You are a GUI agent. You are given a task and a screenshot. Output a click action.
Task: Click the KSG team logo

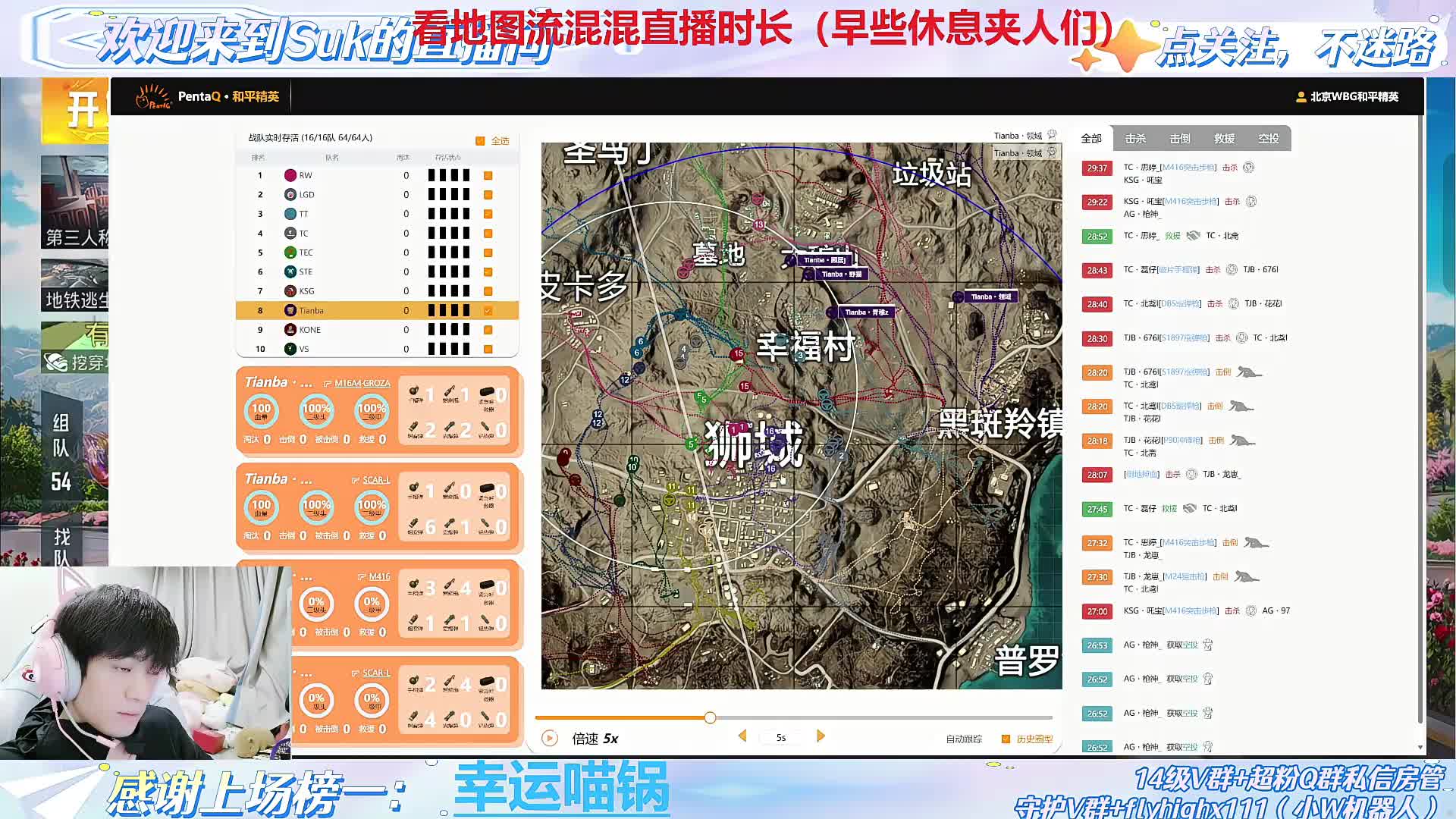(x=290, y=291)
